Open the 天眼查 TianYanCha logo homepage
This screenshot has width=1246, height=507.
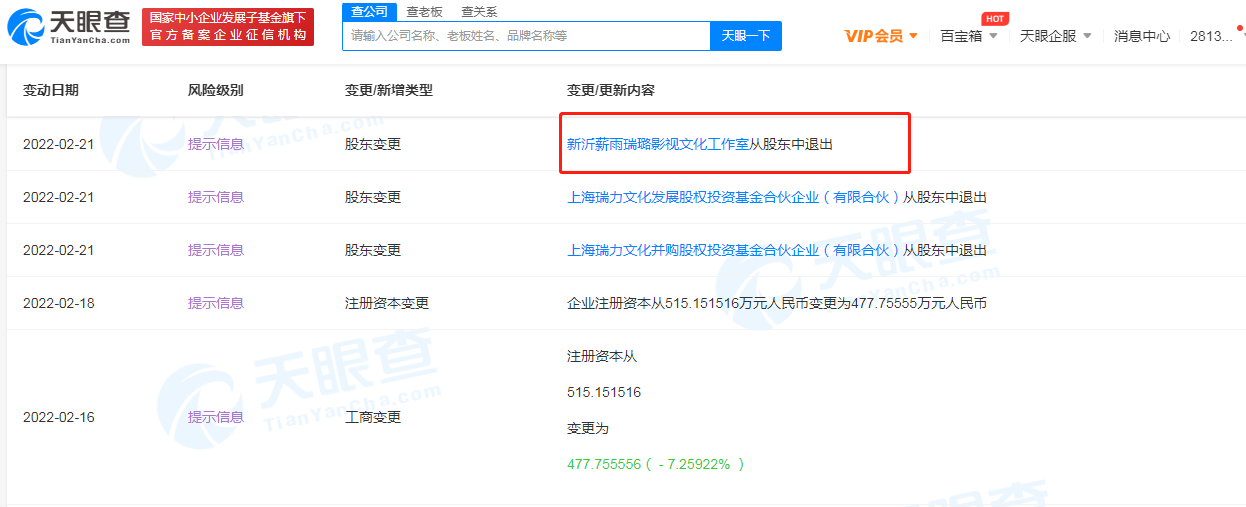(x=69, y=27)
